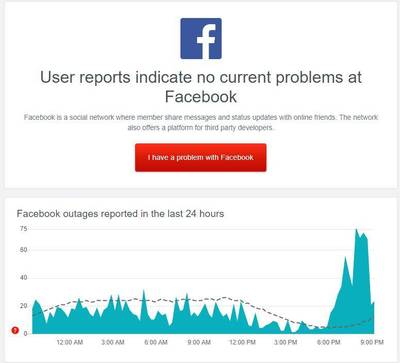Click the 9:00 AM time axis label
This screenshot has width=400, height=363.
(199, 342)
